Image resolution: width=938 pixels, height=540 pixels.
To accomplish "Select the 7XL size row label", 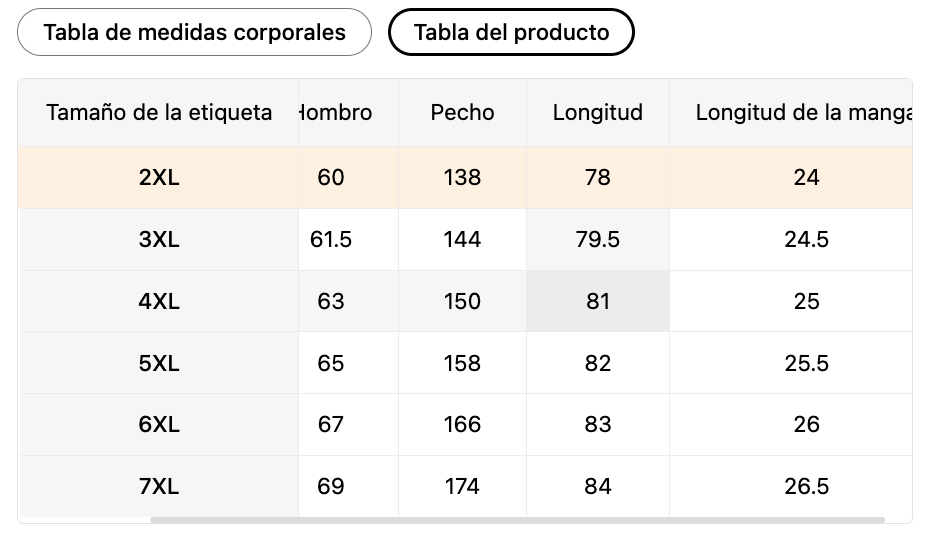I will 159,487.
